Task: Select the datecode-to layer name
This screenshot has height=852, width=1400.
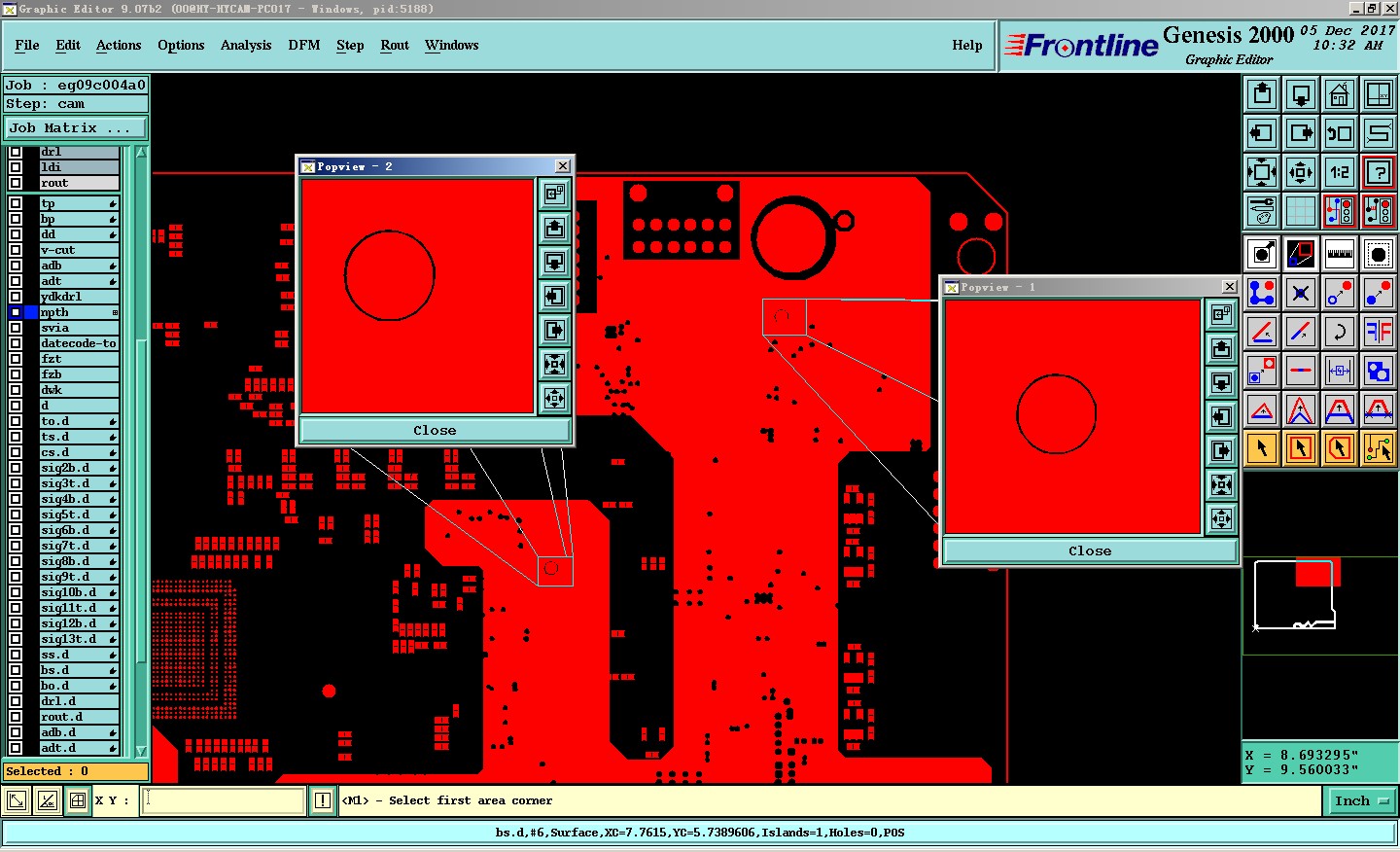Action: point(79,343)
